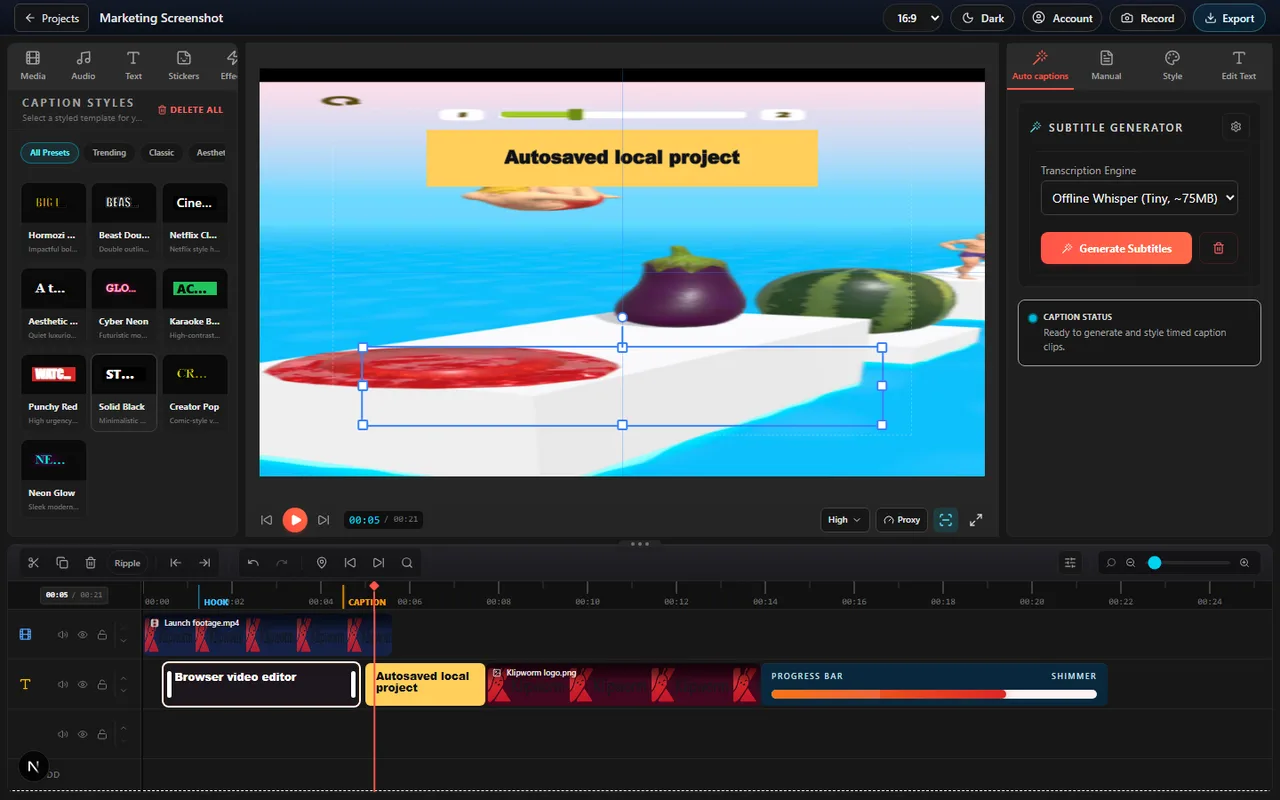Image resolution: width=1280 pixels, height=800 pixels.
Task: Open timeline settings sliders icon
Action: [x=1071, y=563]
